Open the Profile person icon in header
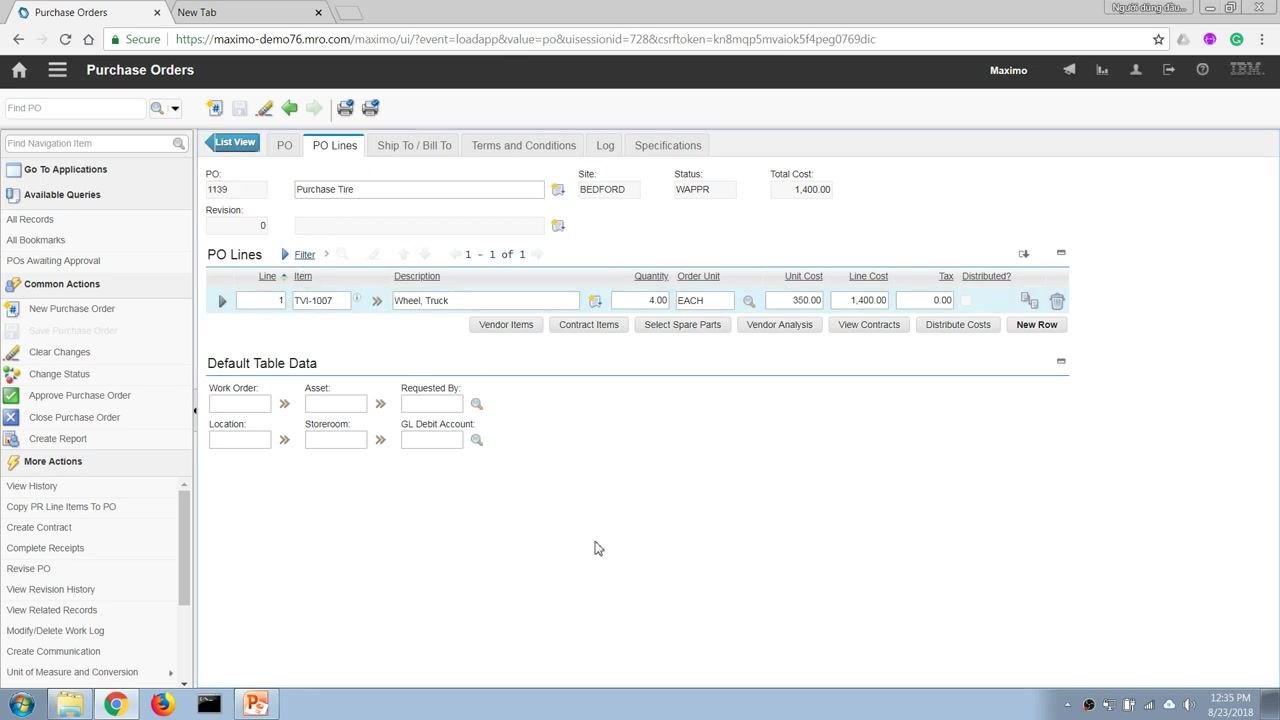Screen dimensions: 1280x720 (1135, 70)
